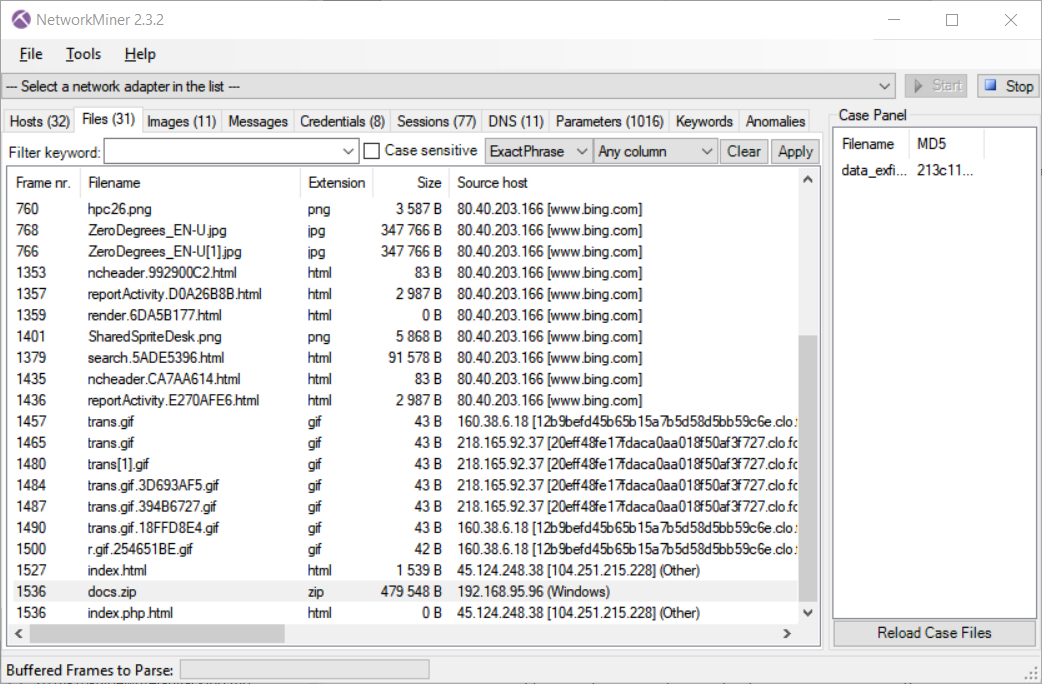Viewport: 1042px width, 684px height.
Task: Click the 192.168.95.96 (Windows) source host
Action: 533,592
